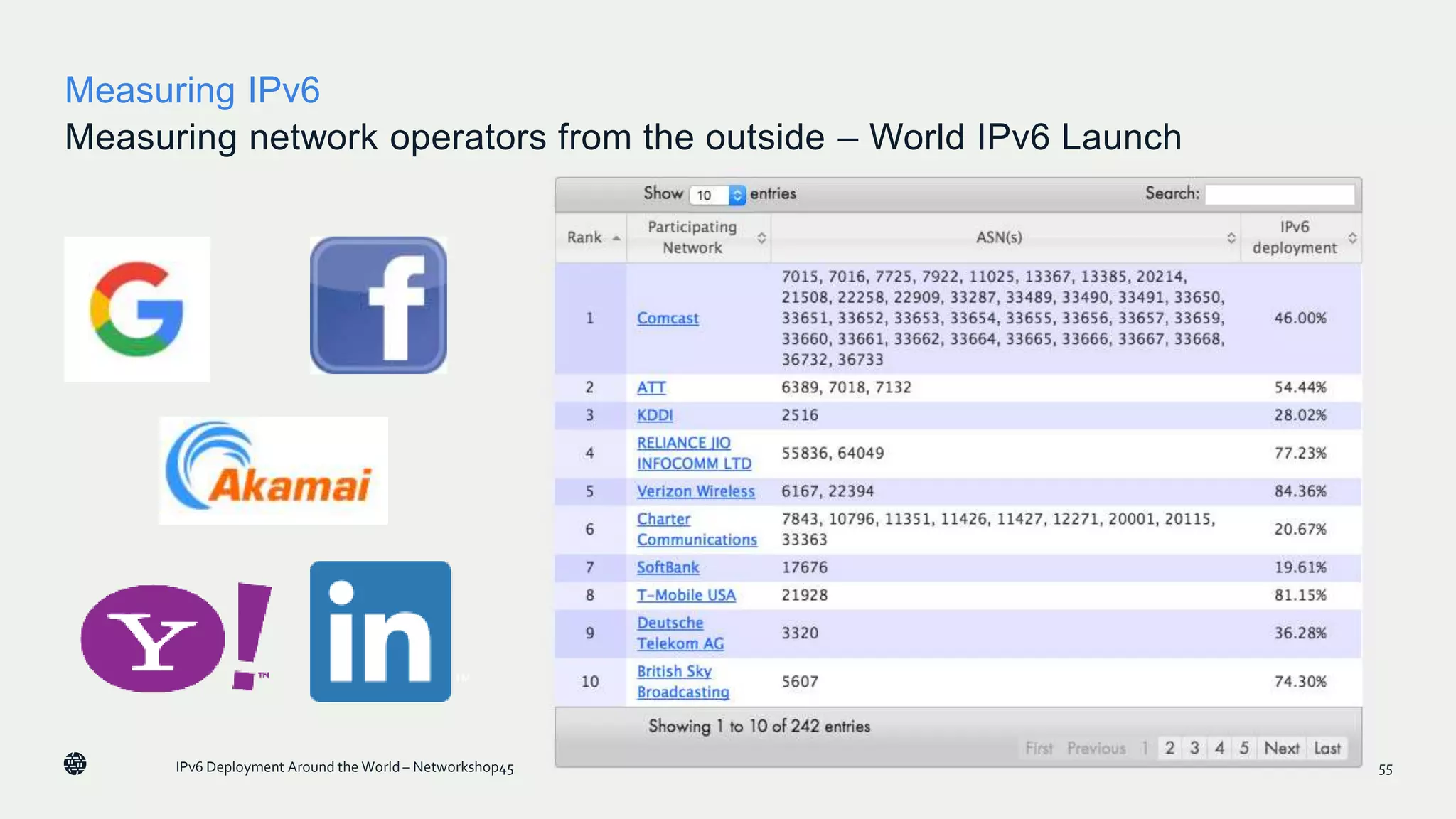Click slide number 55
Image resolution: width=1456 pixels, height=819 pixels.
point(1386,770)
